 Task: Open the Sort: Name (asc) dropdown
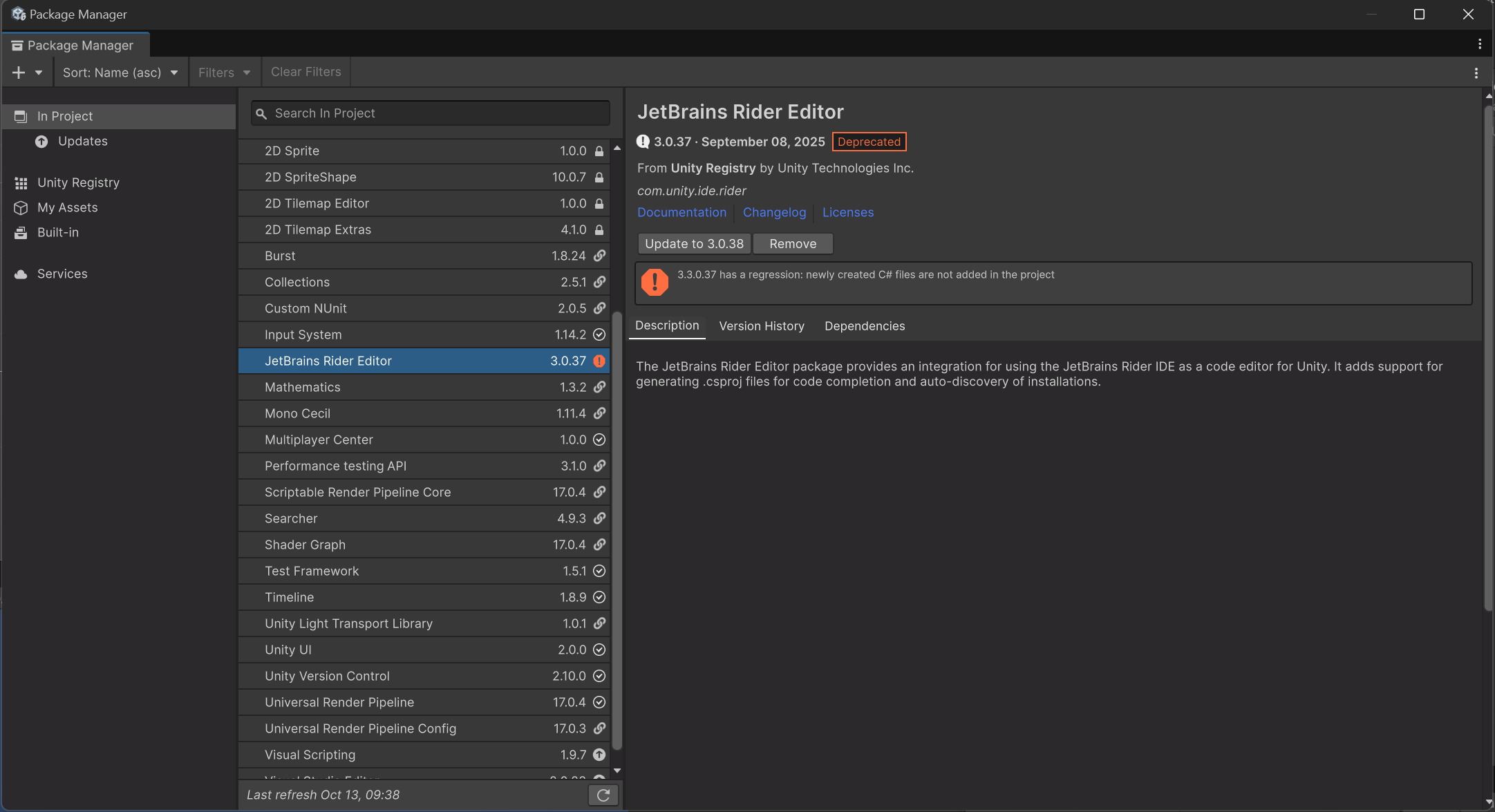tap(120, 73)
